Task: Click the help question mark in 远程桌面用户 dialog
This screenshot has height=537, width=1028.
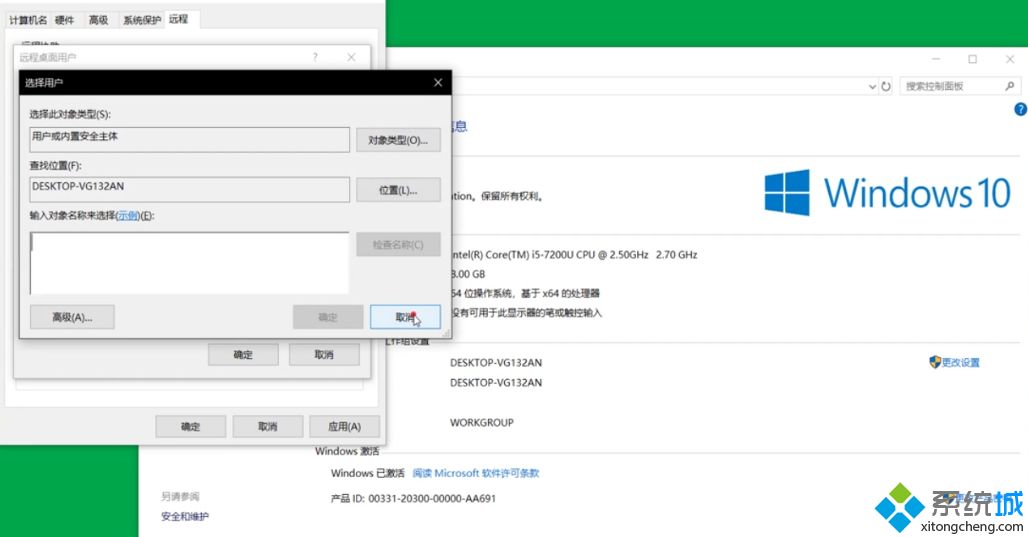Action: [315, 58]
